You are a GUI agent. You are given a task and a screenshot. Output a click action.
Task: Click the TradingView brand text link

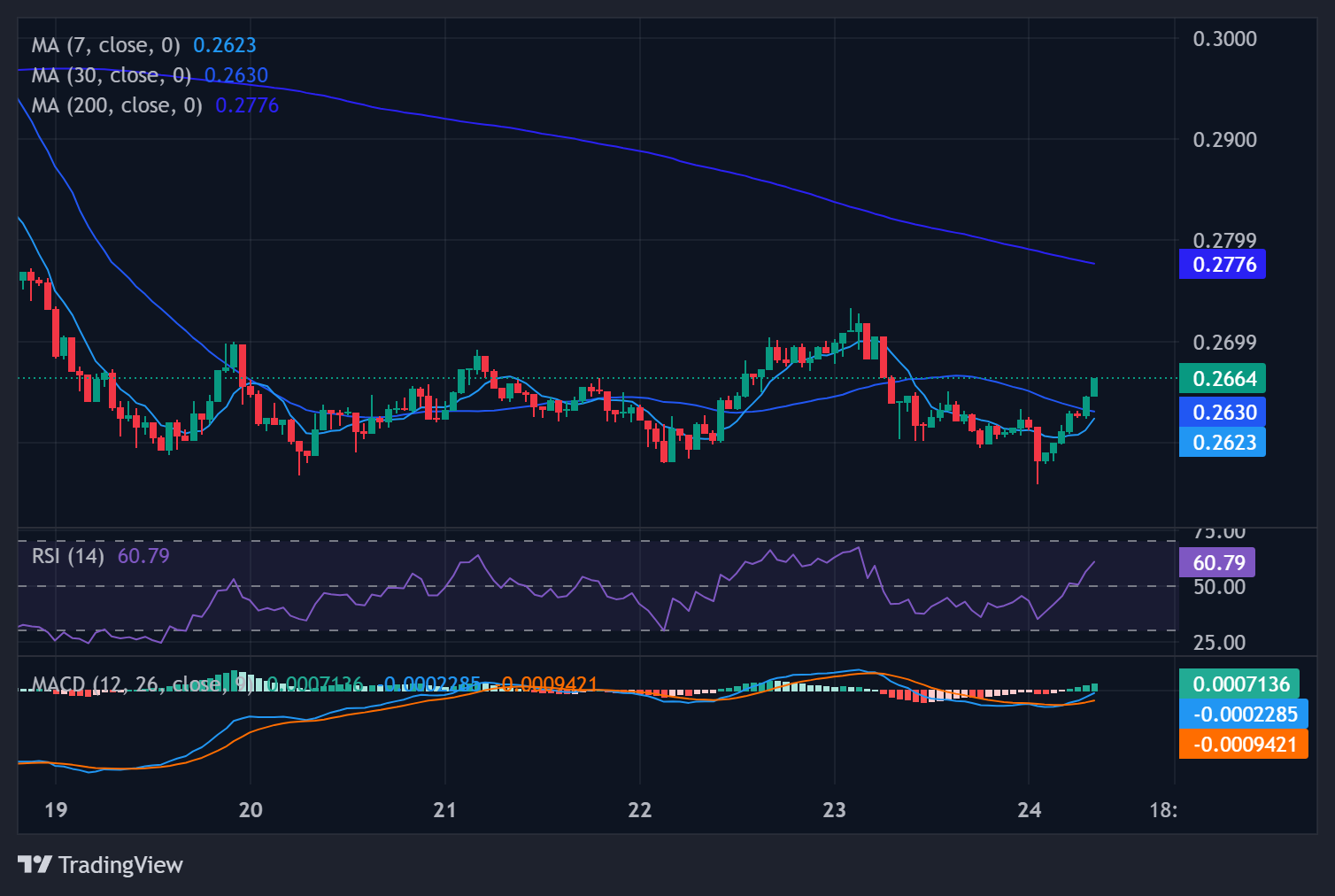coord(120,865)
